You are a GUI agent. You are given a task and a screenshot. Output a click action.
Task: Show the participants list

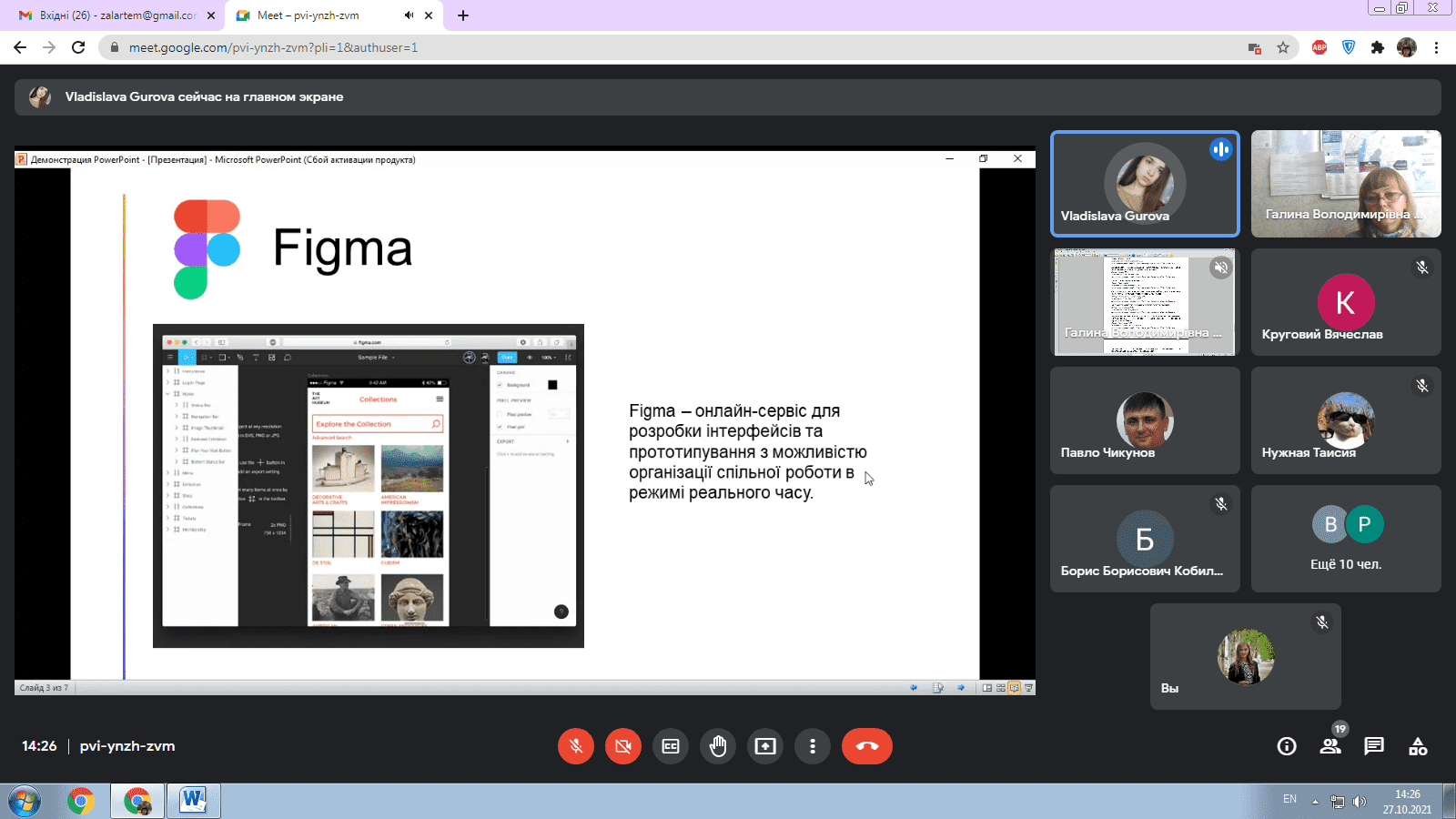click(x=1330, y=746)
